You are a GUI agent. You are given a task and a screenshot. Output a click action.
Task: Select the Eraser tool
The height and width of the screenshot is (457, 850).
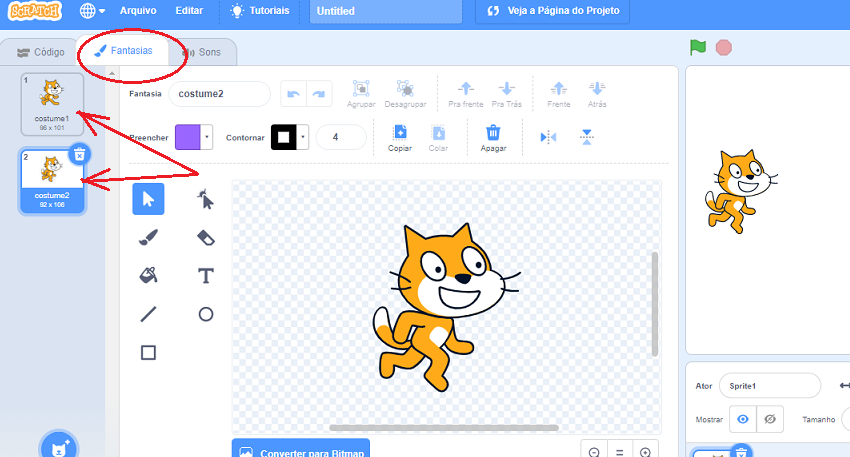[x=206, y=237]
